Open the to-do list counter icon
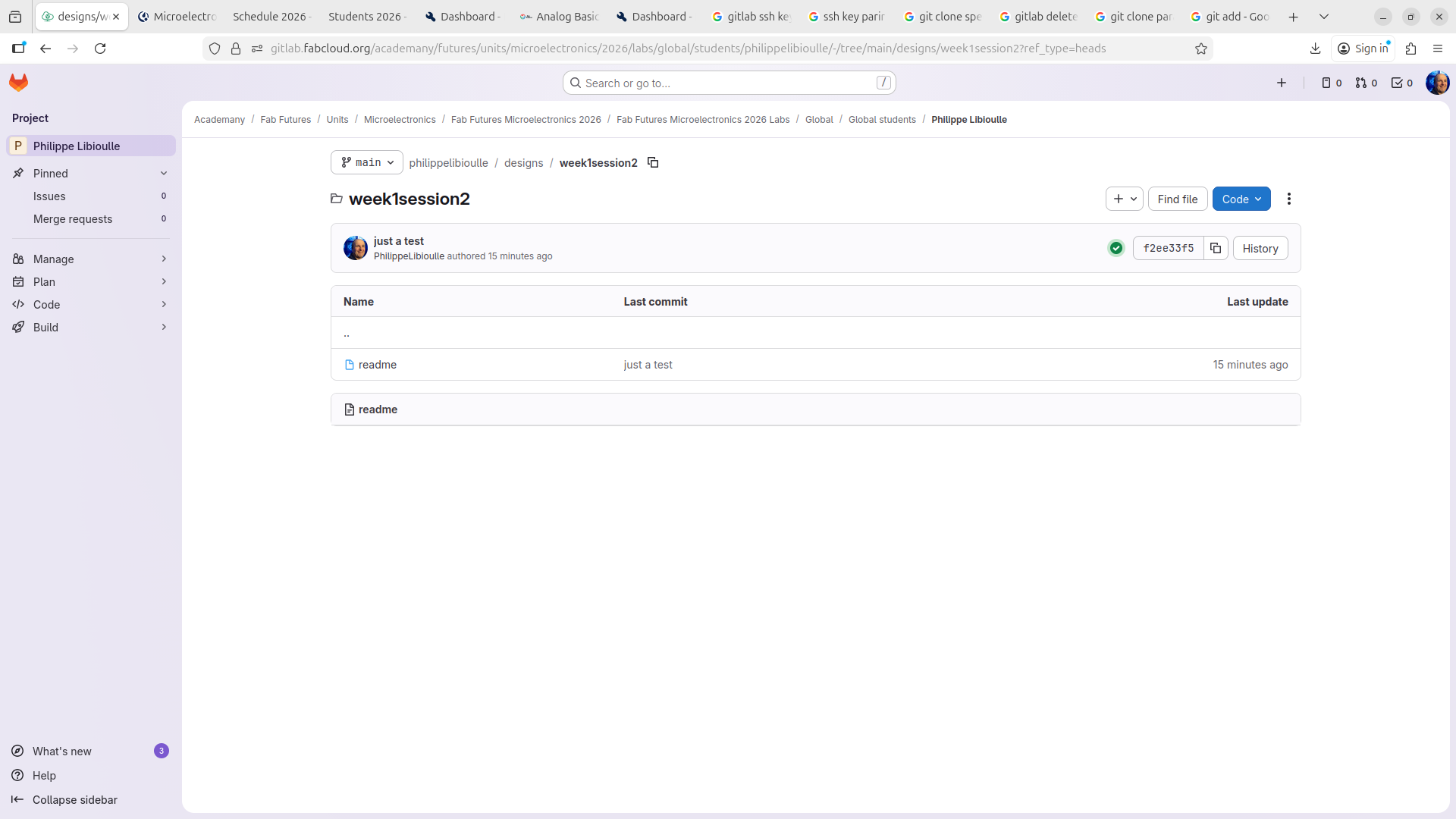The height and width of the screenshot is (819, 1456). pos(1402,83)
